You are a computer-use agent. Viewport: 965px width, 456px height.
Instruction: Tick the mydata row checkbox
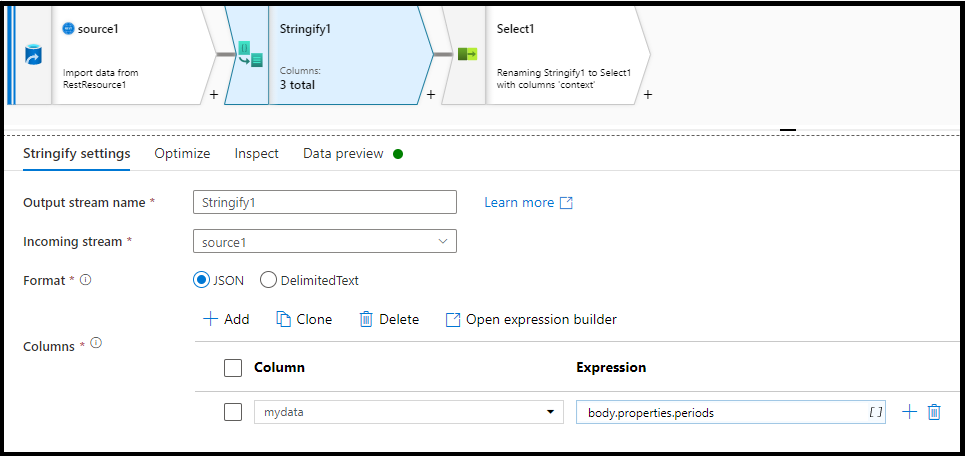tap(233, 412)
